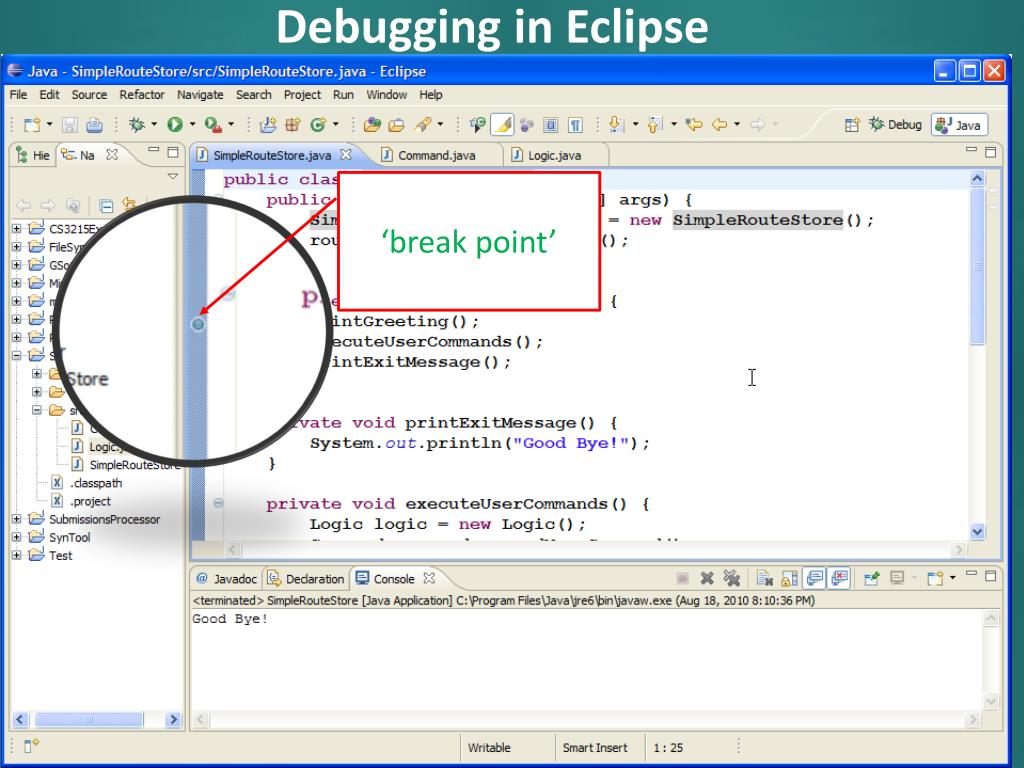1024x768 pixels.
Task: Open the Run button dropdown arrow
Action: click(192, 124)
